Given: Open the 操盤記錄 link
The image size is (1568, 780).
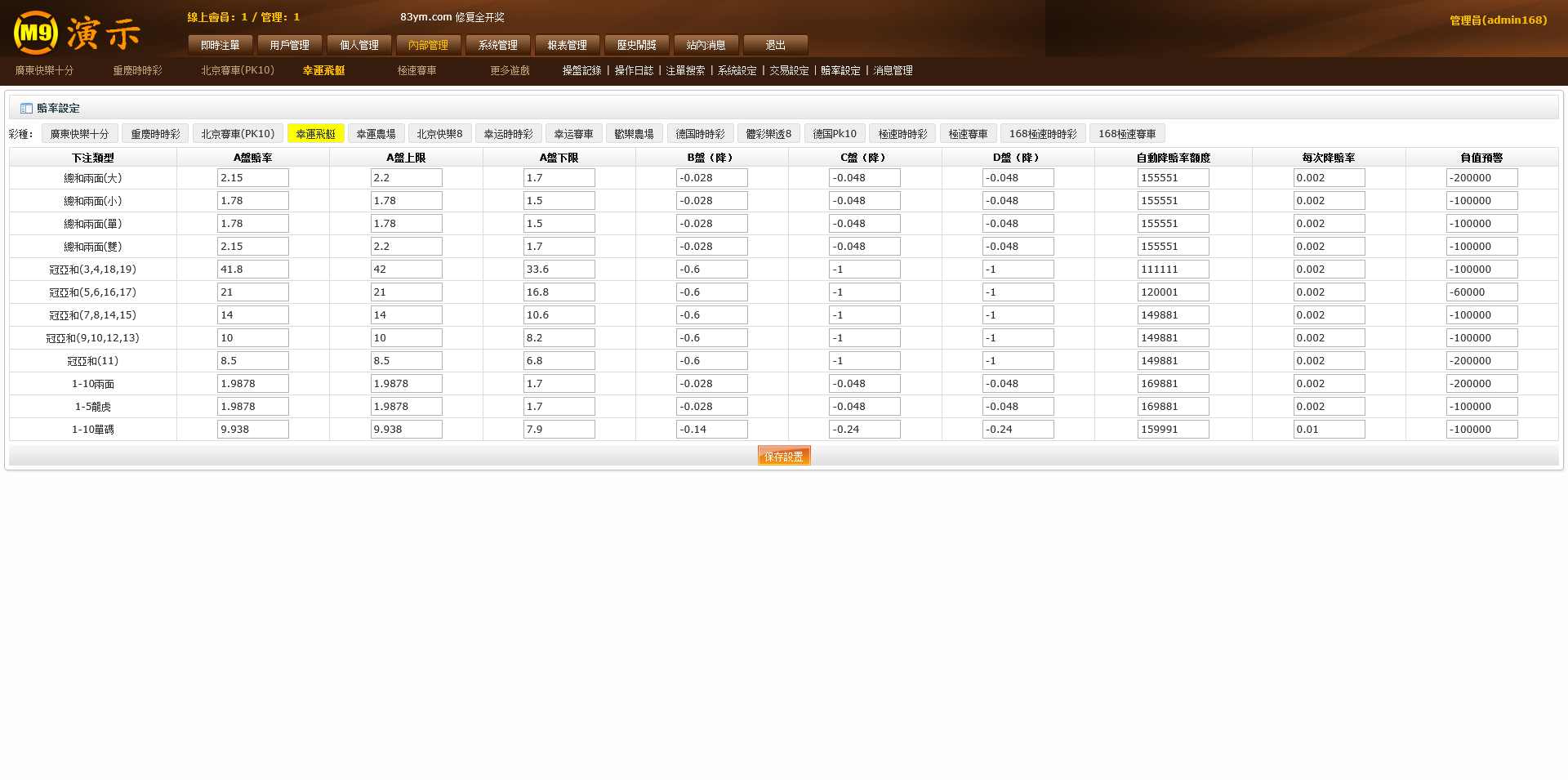Looking at the screenshot, I should pyautogui.click(x=581, y=71).
